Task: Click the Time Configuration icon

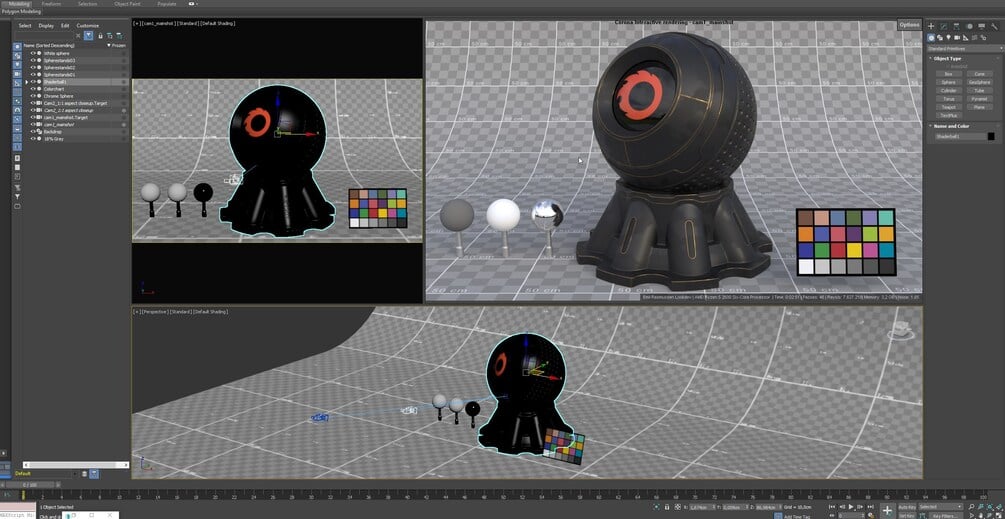Action: [871, 515]
